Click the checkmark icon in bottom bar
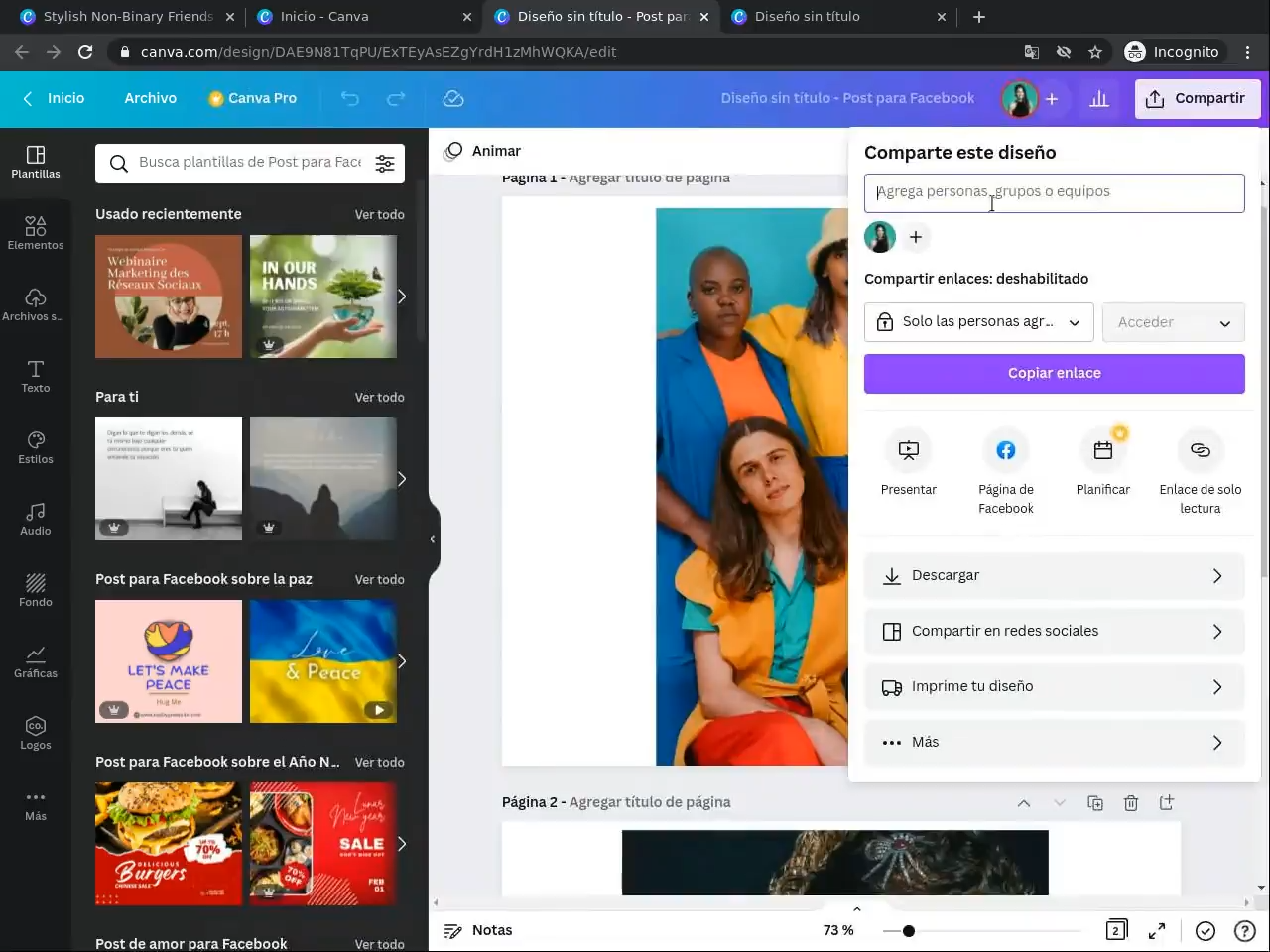 tap(1206, 930)
